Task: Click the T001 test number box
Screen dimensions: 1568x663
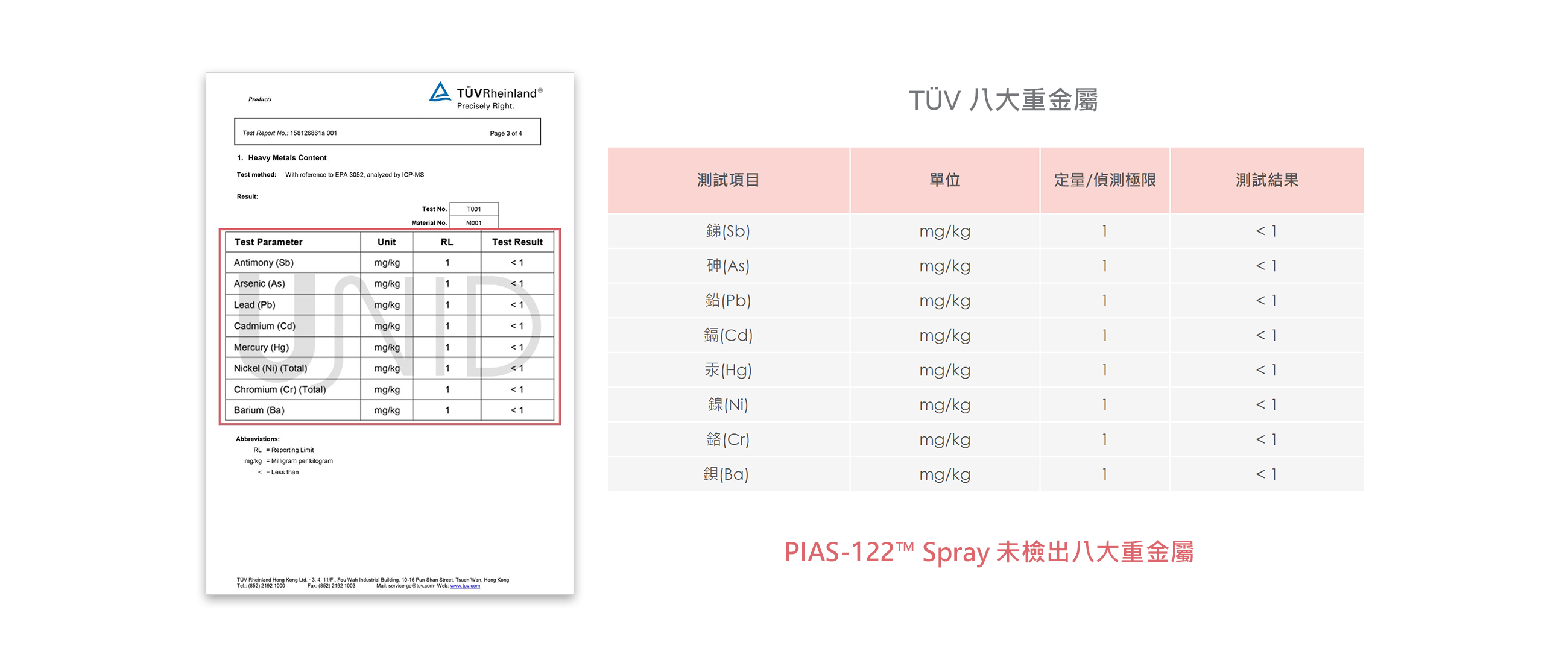Action: point(474,209)
